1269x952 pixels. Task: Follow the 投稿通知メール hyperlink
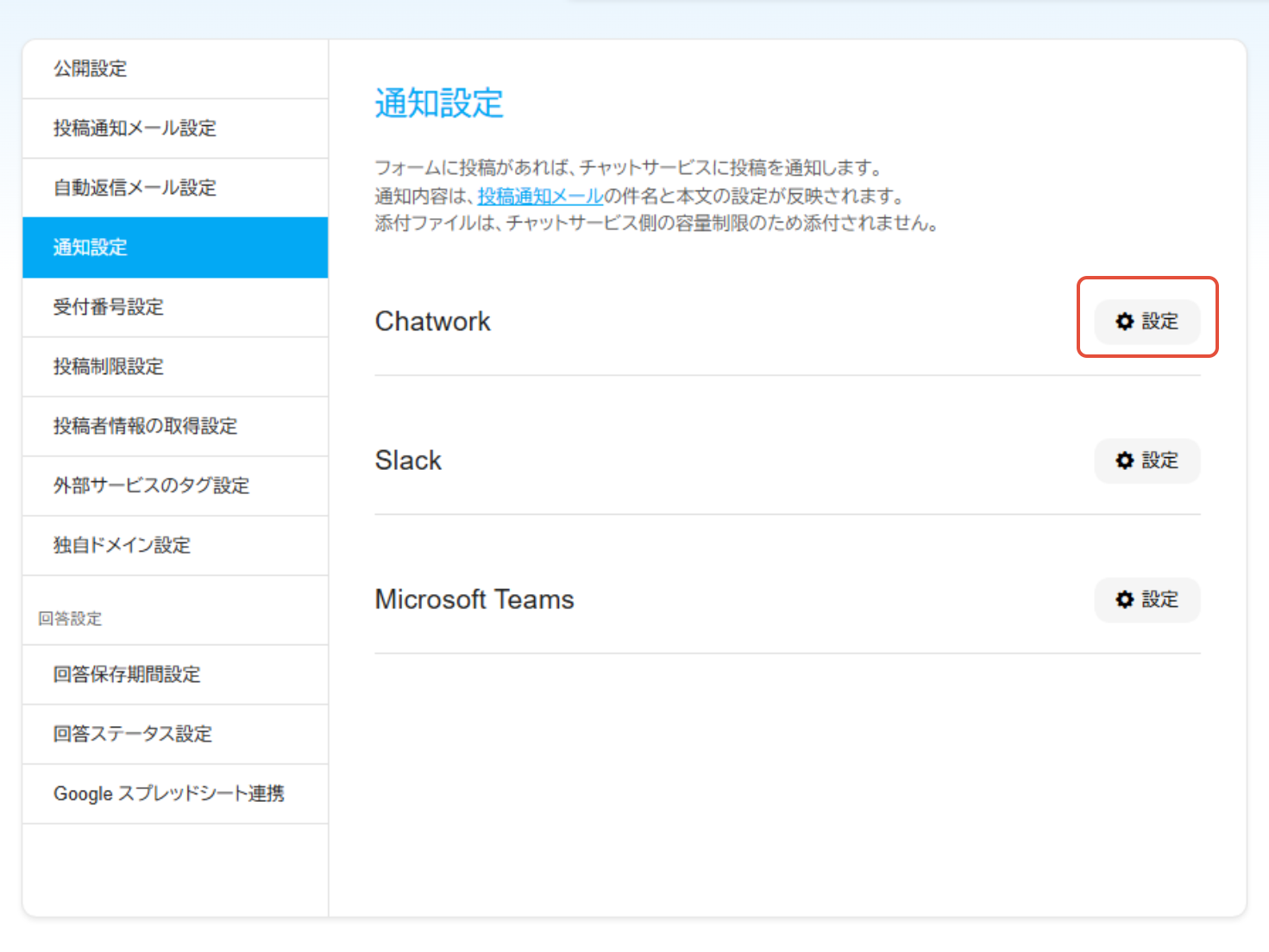click(x=540, y=196)
